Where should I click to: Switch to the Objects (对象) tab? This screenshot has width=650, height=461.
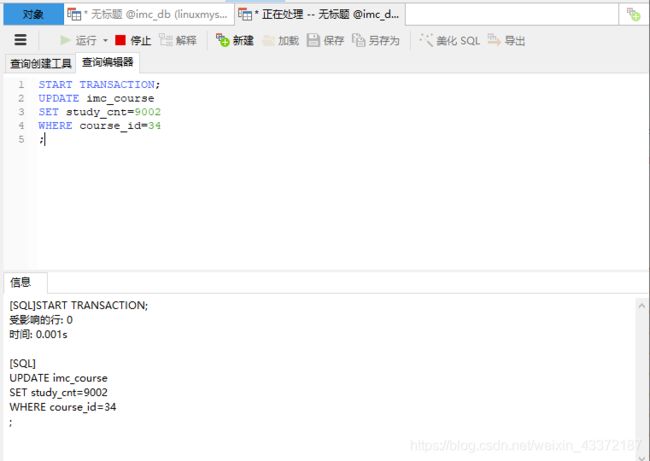33,15
